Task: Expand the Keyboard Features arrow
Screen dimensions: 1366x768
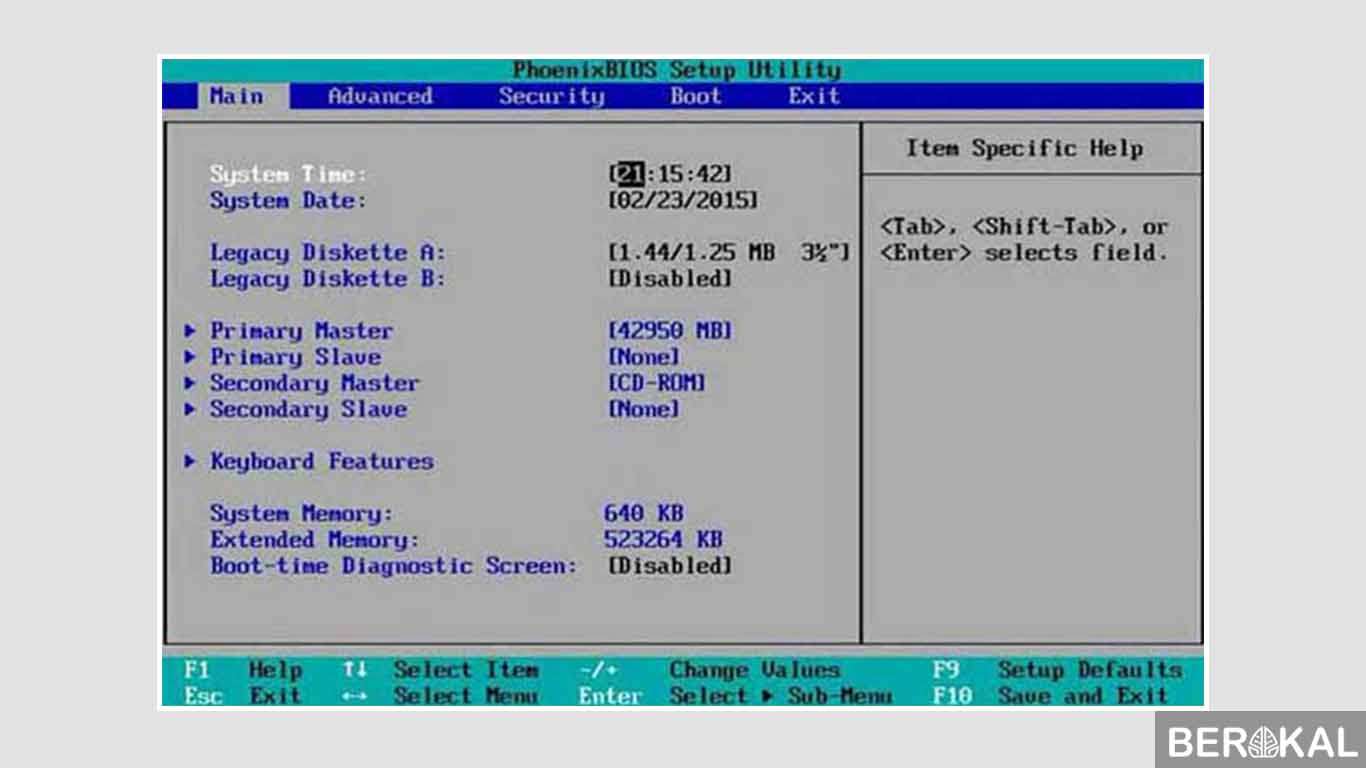Action: tap(190, 461)
